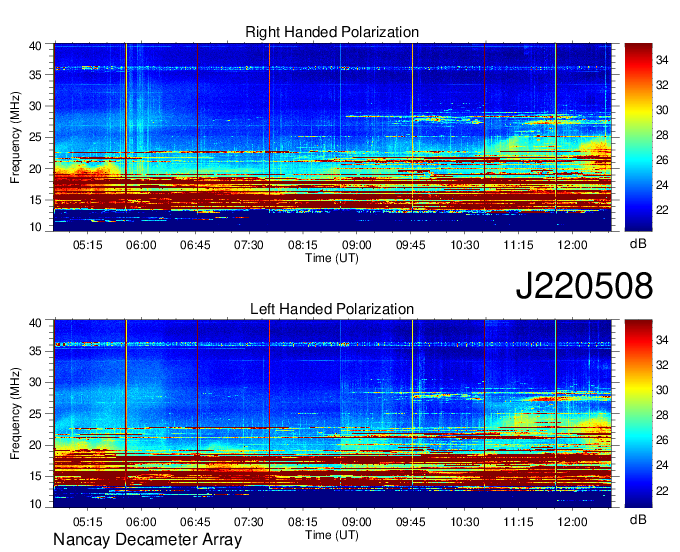Click the 34 value on Right Handed colorbar

tap(662, 60)
